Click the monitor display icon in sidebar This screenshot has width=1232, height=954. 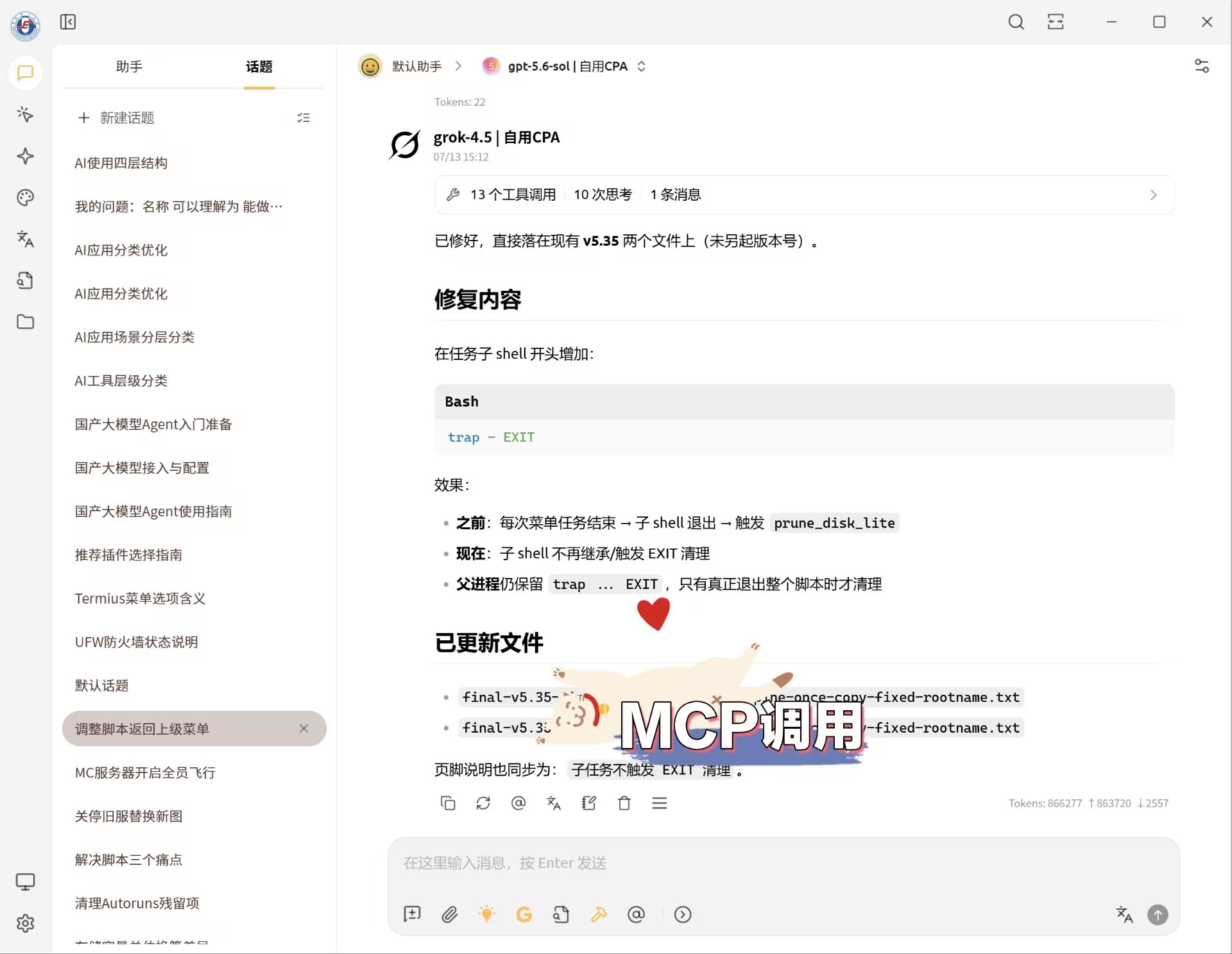coord(25,882)
